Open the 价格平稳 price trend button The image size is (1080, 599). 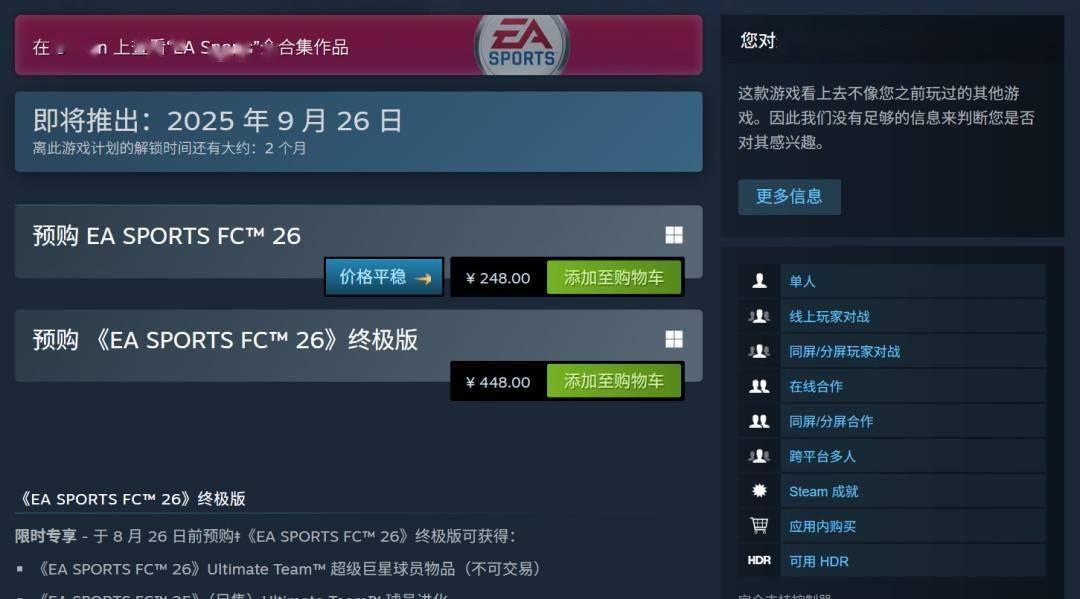[x=384, y=277]
